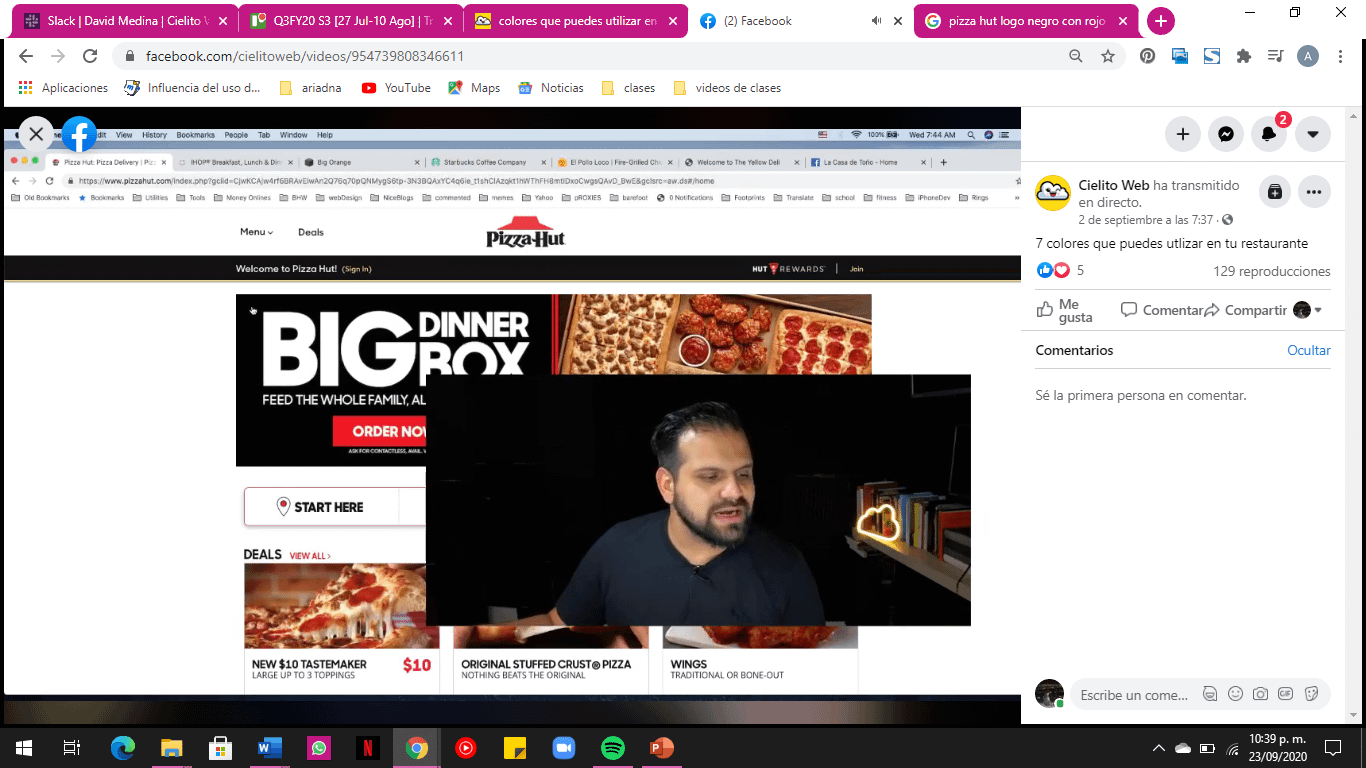
Task: Click the '129 reproducciones' view count
Action: point(1271,271)
